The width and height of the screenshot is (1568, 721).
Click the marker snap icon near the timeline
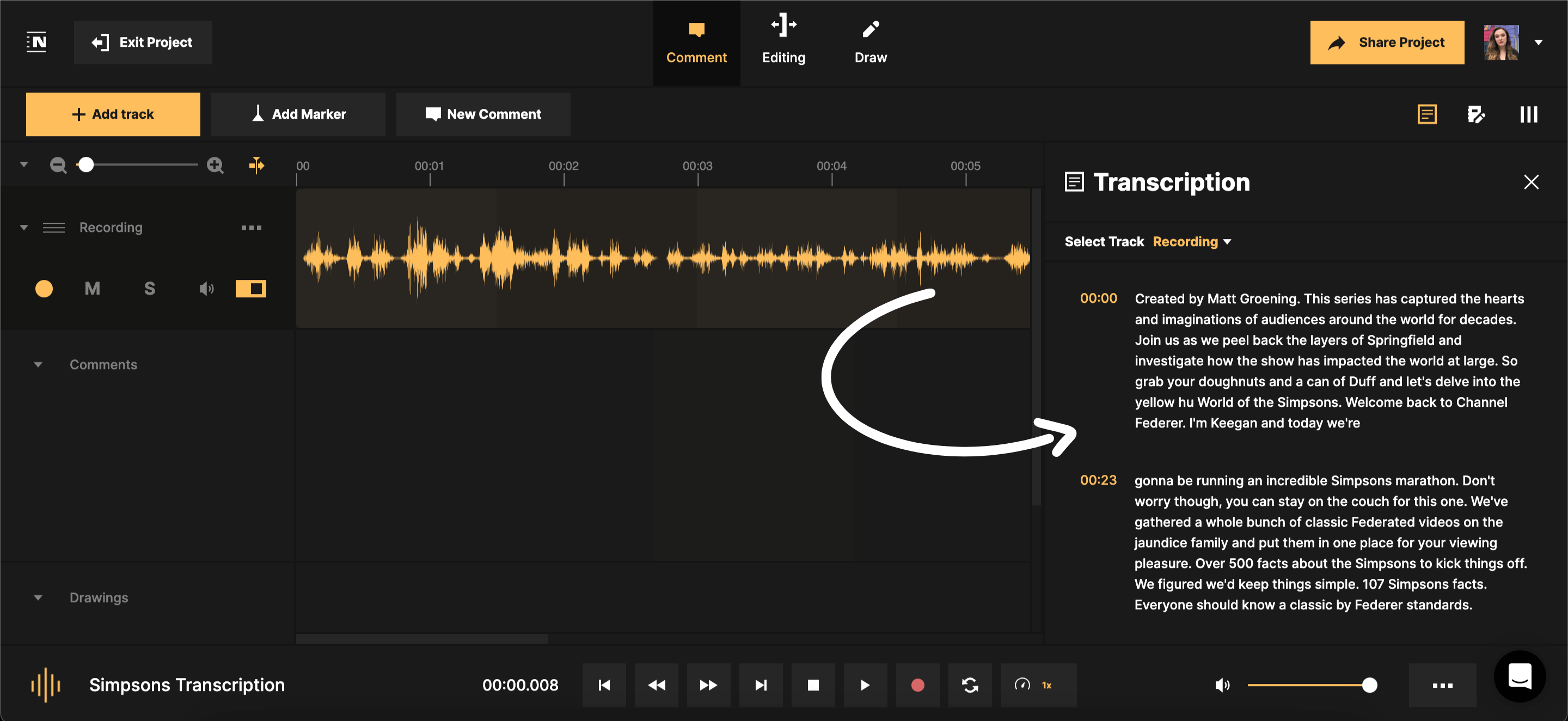pos(256,165)
